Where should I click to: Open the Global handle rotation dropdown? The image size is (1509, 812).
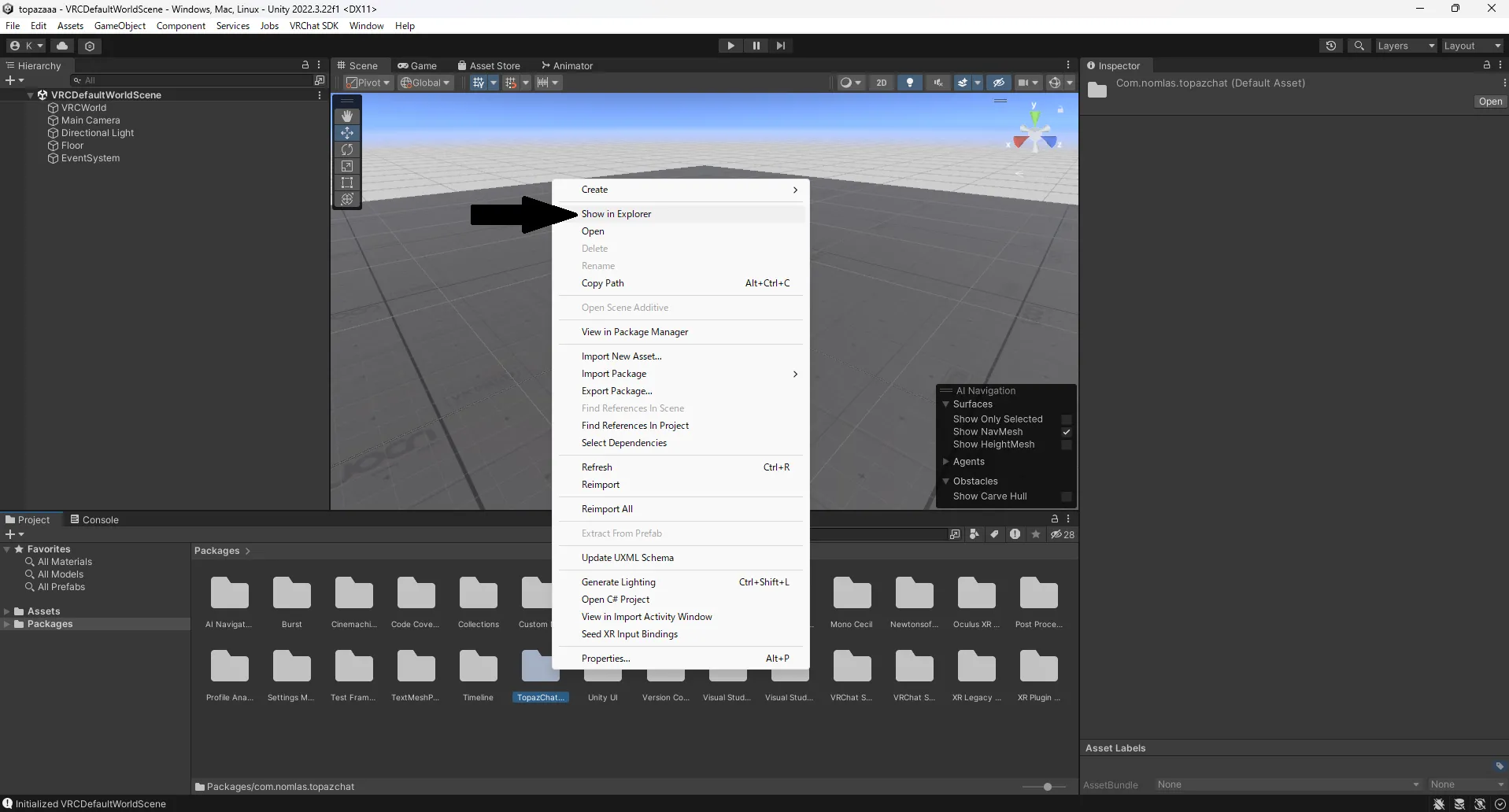[425, 83]
